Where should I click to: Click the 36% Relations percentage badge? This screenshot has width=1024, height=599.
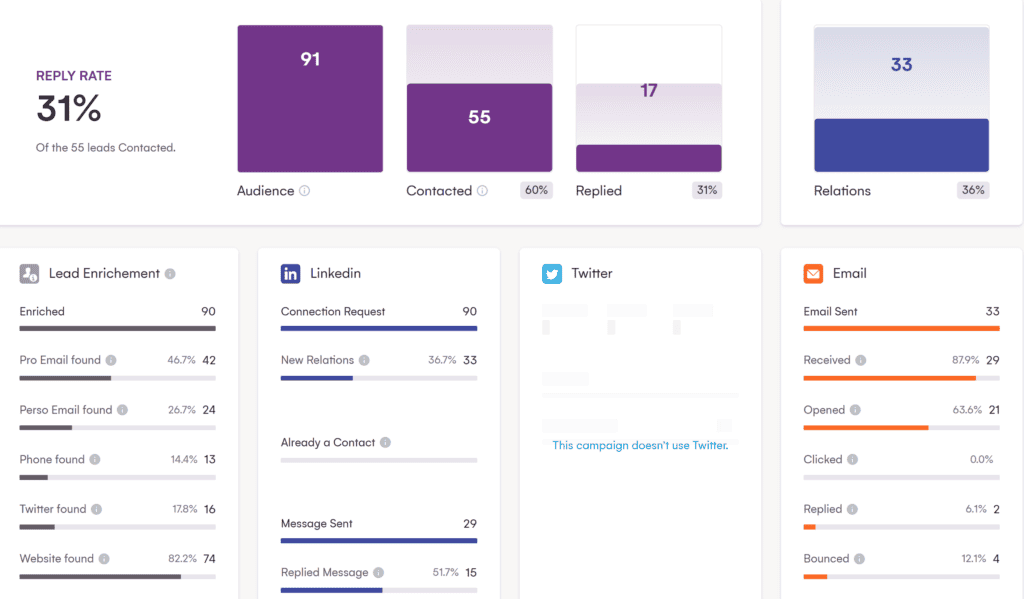click(973, 190)
